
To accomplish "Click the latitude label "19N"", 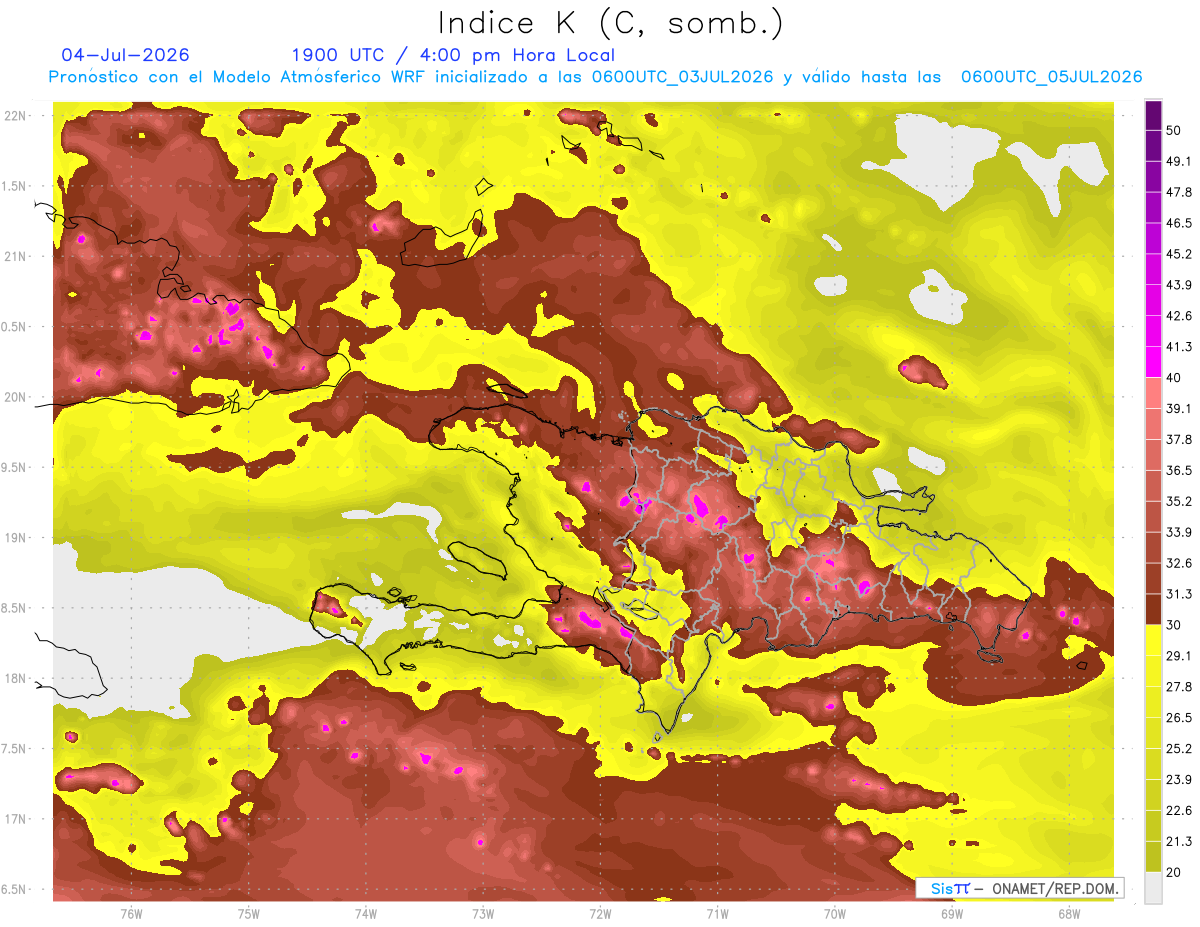I will coord(15,537).
